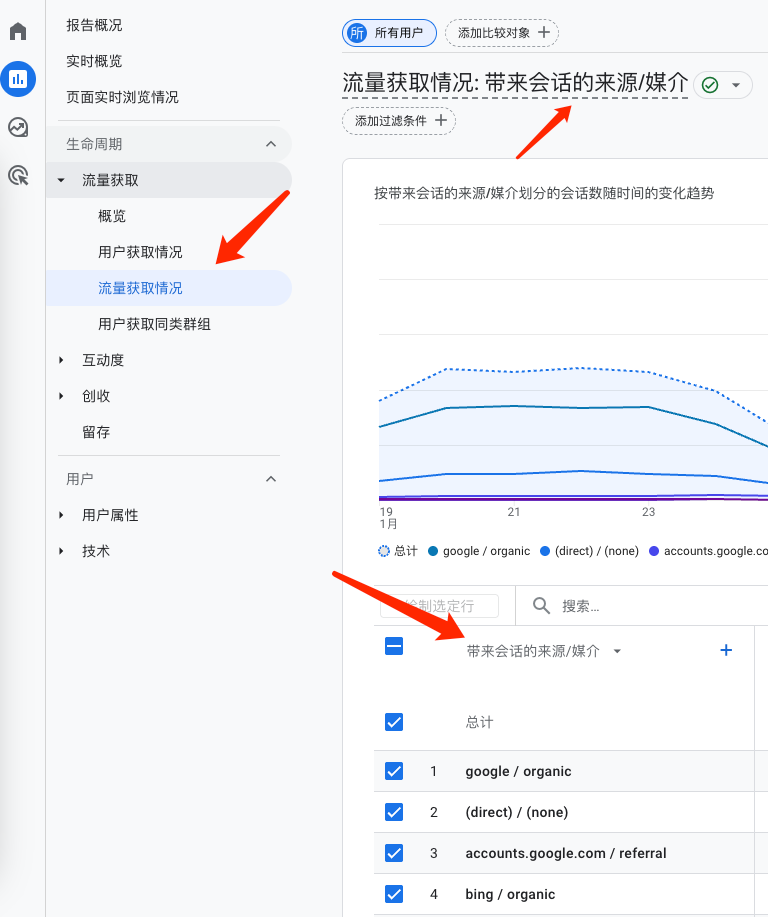Click the search magnifier icon in table
768x917 pixels.
[541, 605]
